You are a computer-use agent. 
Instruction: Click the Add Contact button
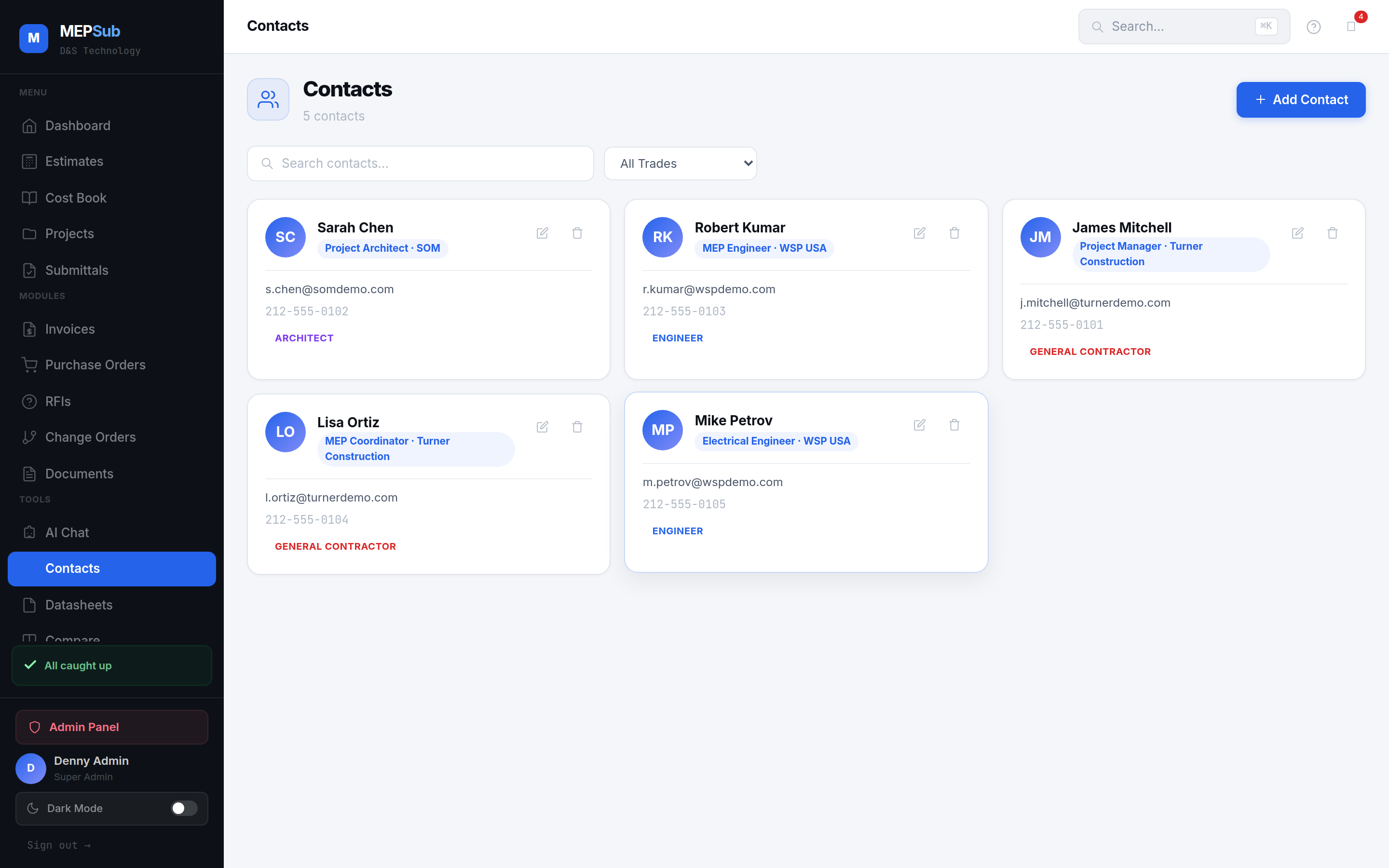coord(1301,99)
